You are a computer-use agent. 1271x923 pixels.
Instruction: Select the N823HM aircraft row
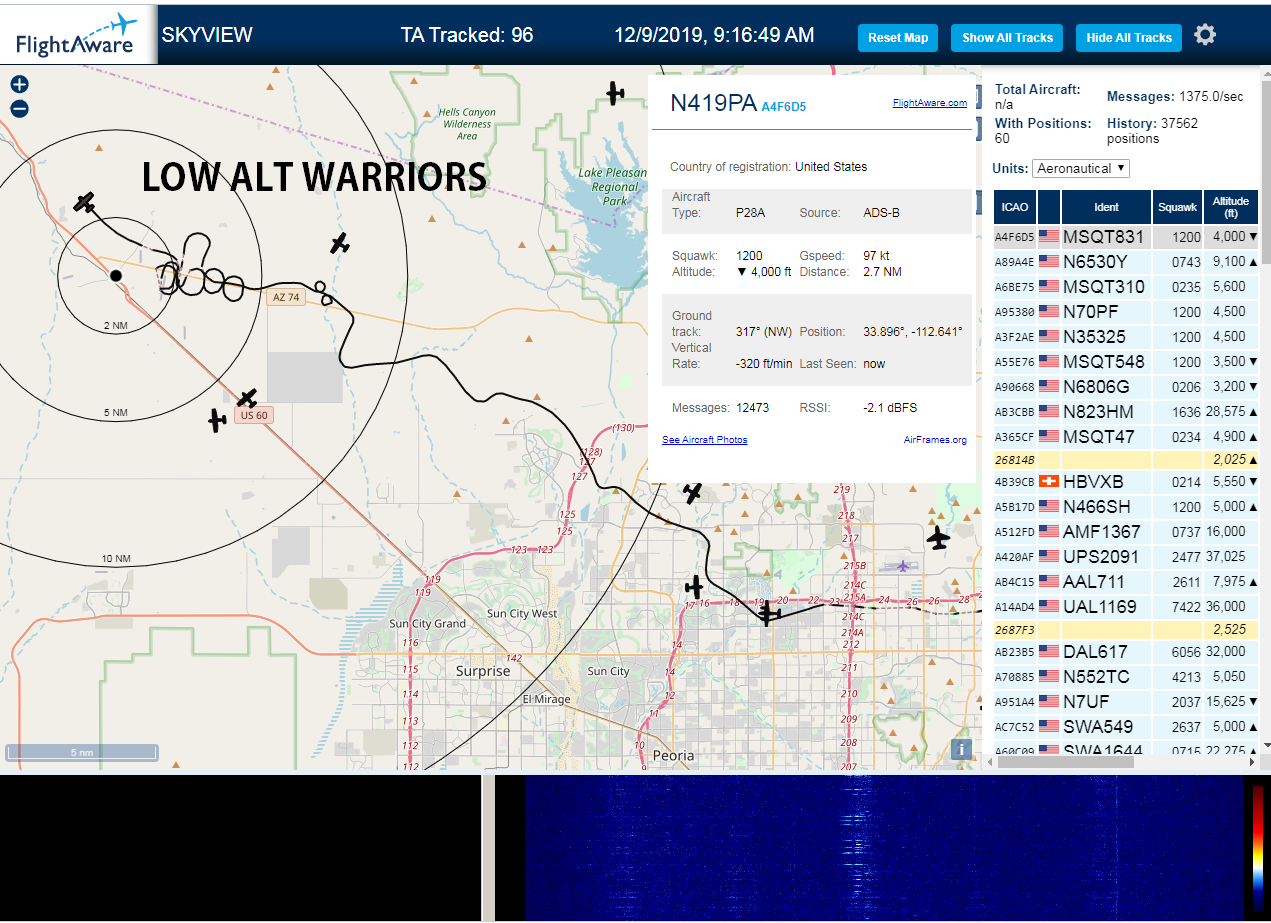pyautogui.click(x=1126, y=412)
